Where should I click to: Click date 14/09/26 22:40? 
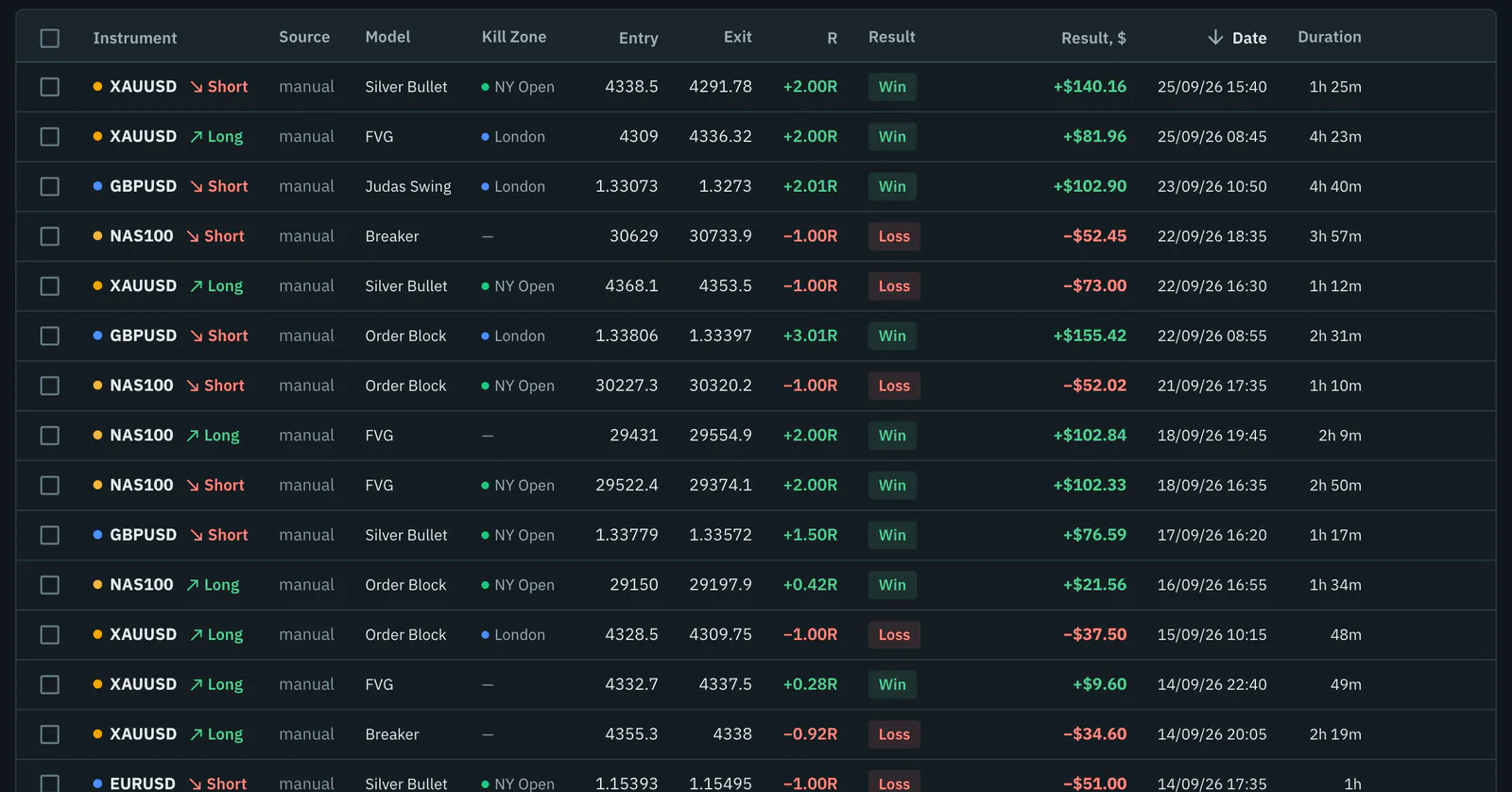[1212, 684]
